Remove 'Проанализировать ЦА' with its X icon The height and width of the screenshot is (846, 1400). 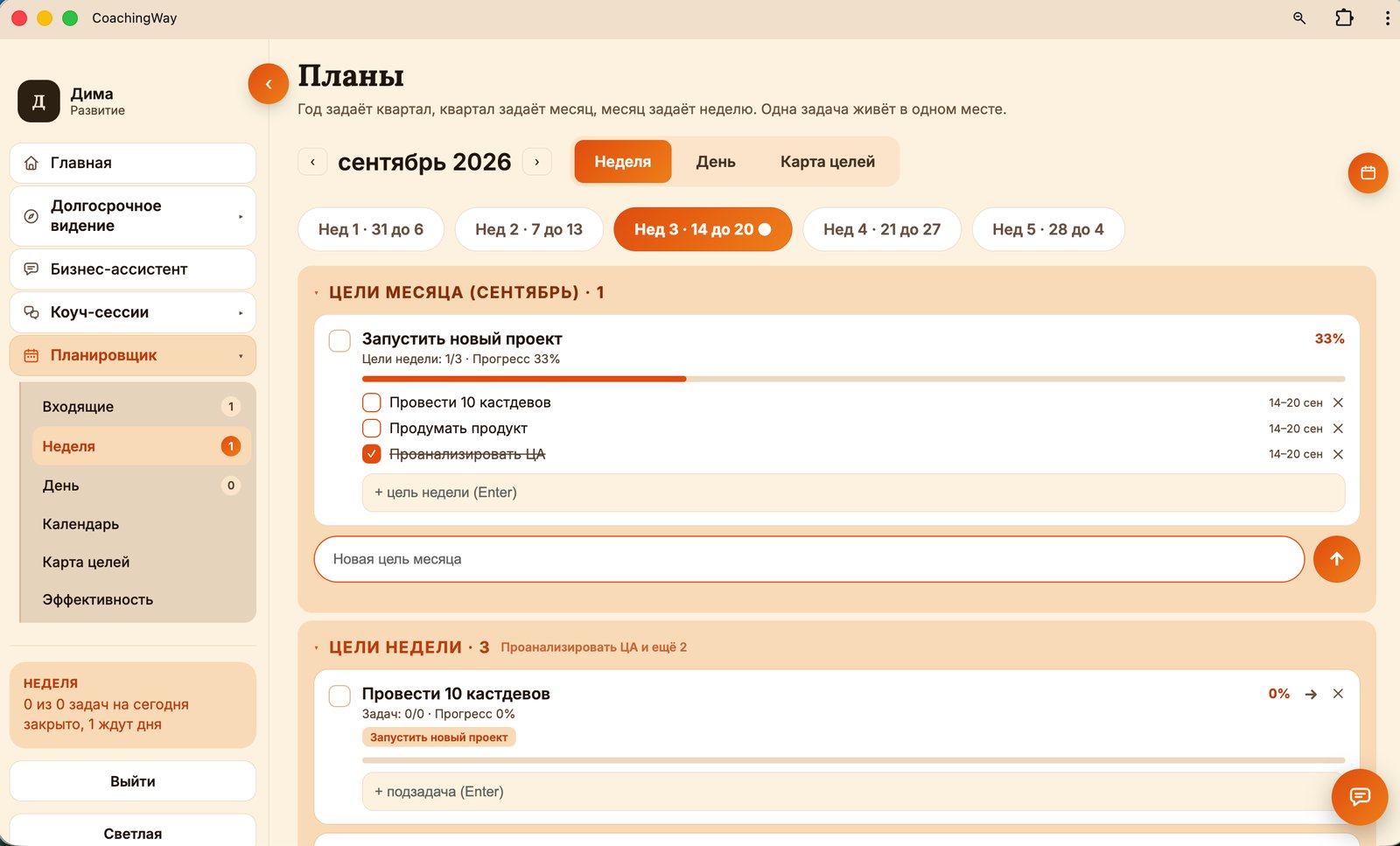[x=1338, y=454]
